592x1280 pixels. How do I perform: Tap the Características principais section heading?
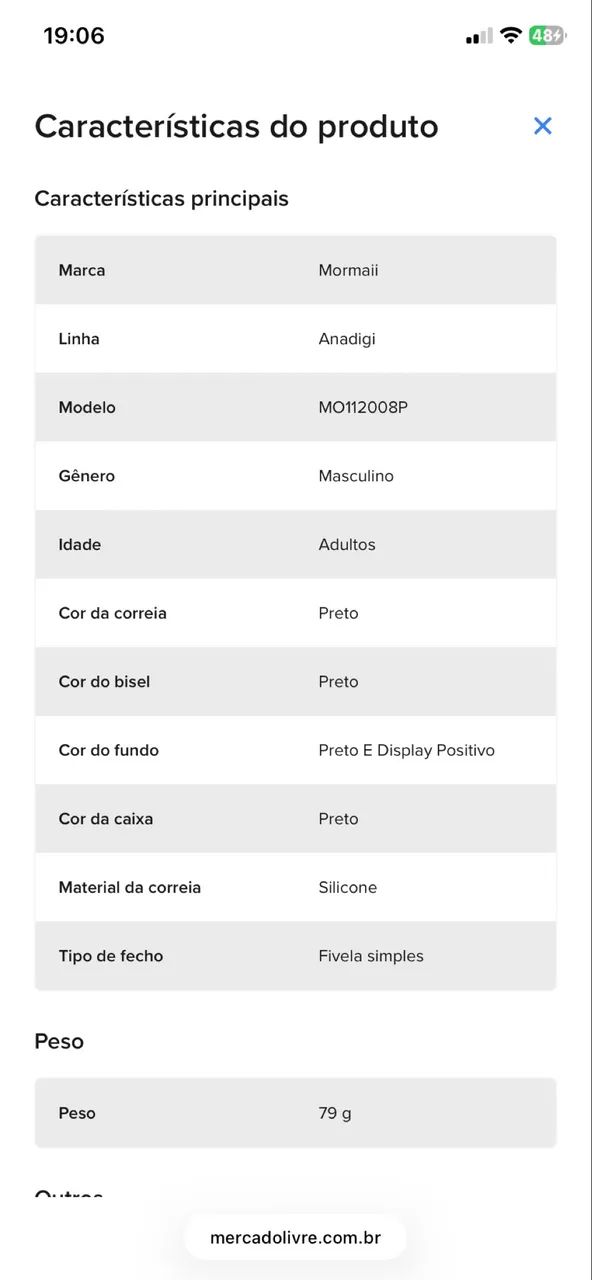(x=161, y=198)
